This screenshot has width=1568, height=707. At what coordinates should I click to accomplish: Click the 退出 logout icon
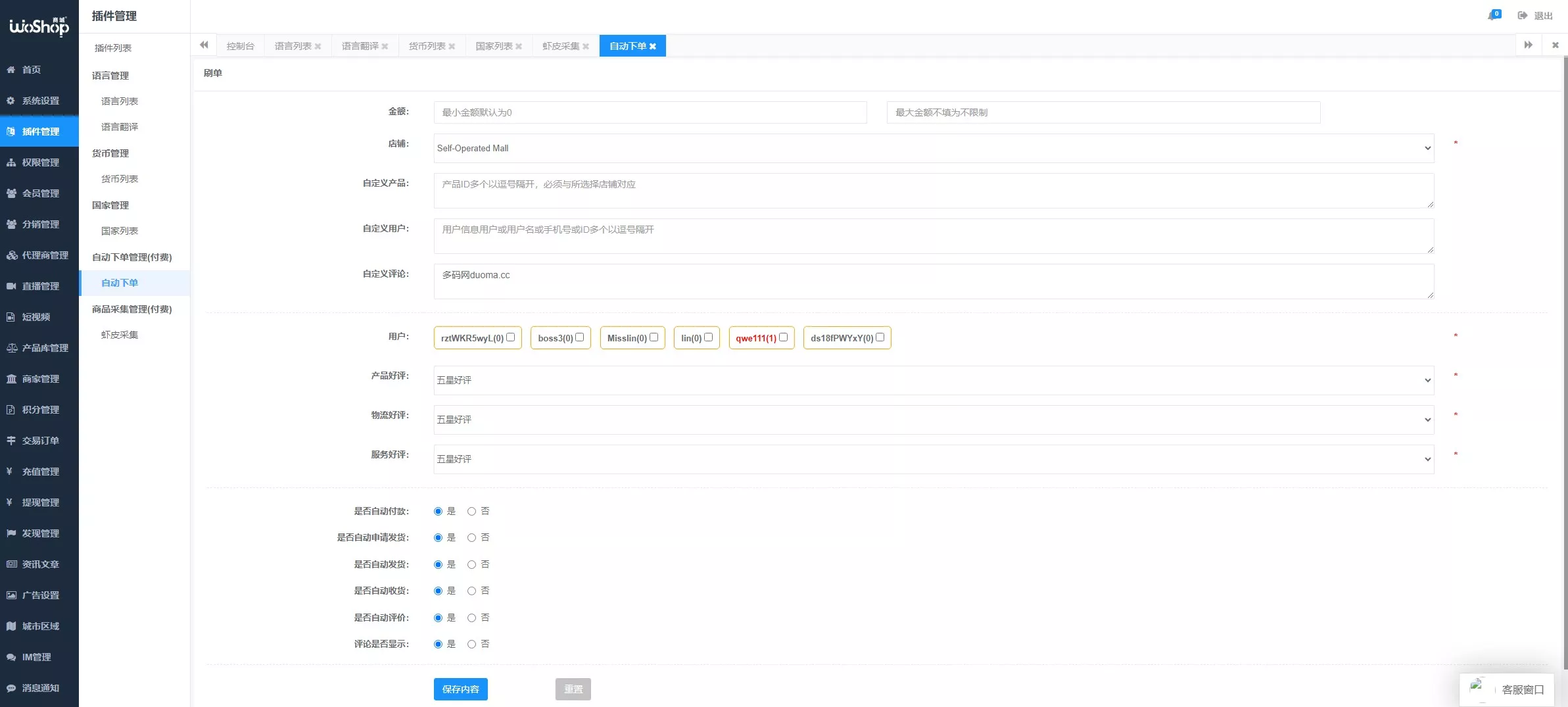click(1523, 16)
